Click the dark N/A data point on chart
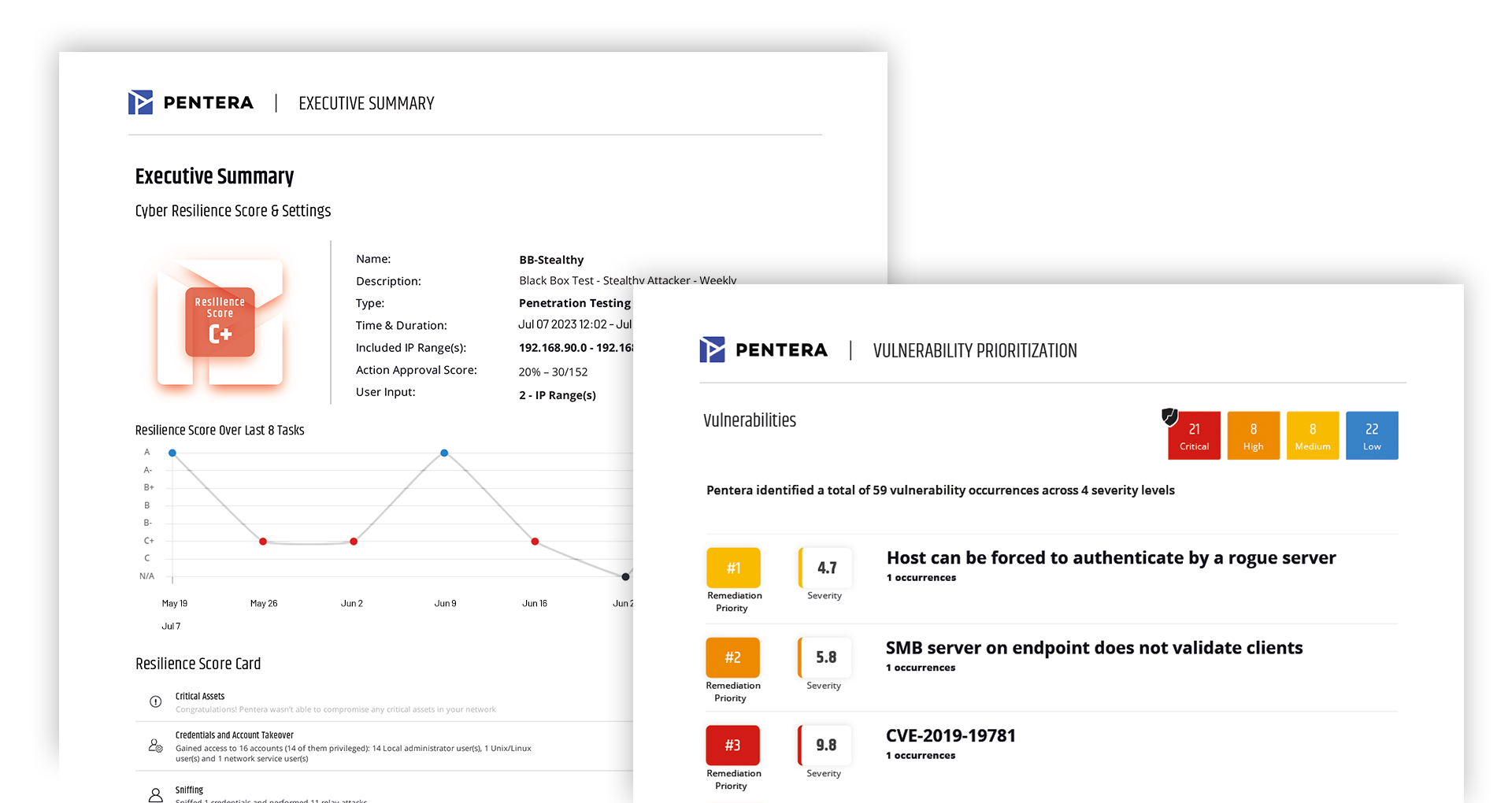 [x=625, y=577]
